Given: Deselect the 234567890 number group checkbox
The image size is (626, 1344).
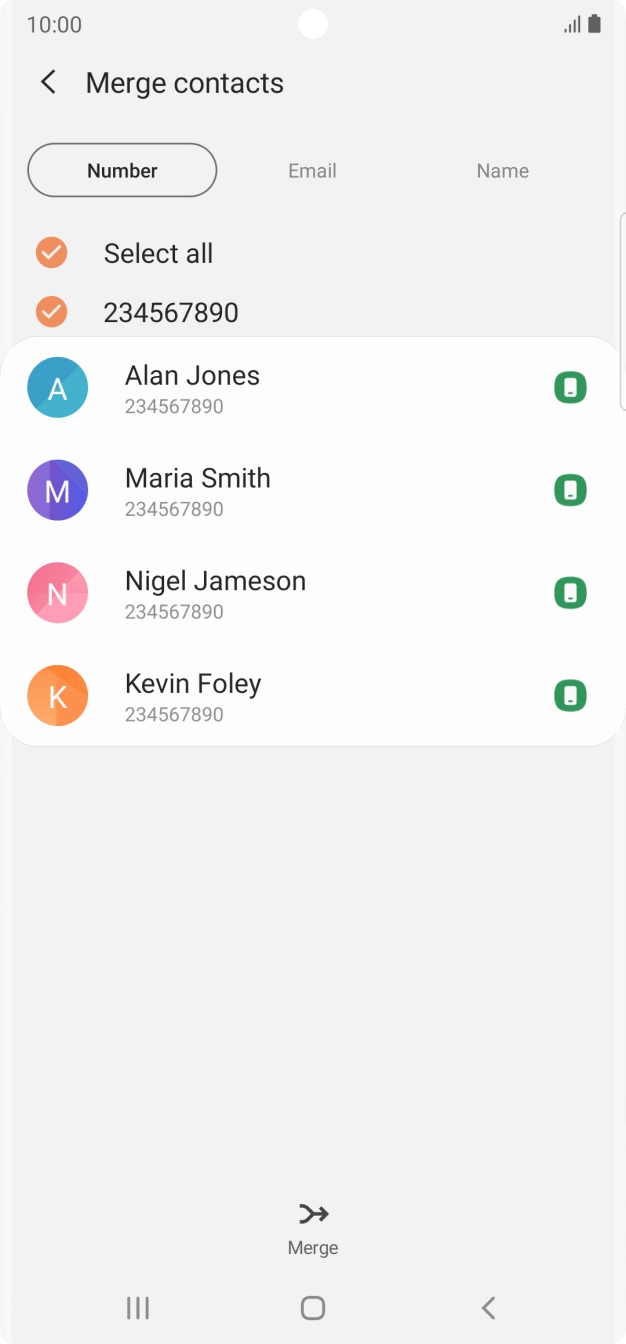Looking at the screenshot, I should (x=52, y=312).
